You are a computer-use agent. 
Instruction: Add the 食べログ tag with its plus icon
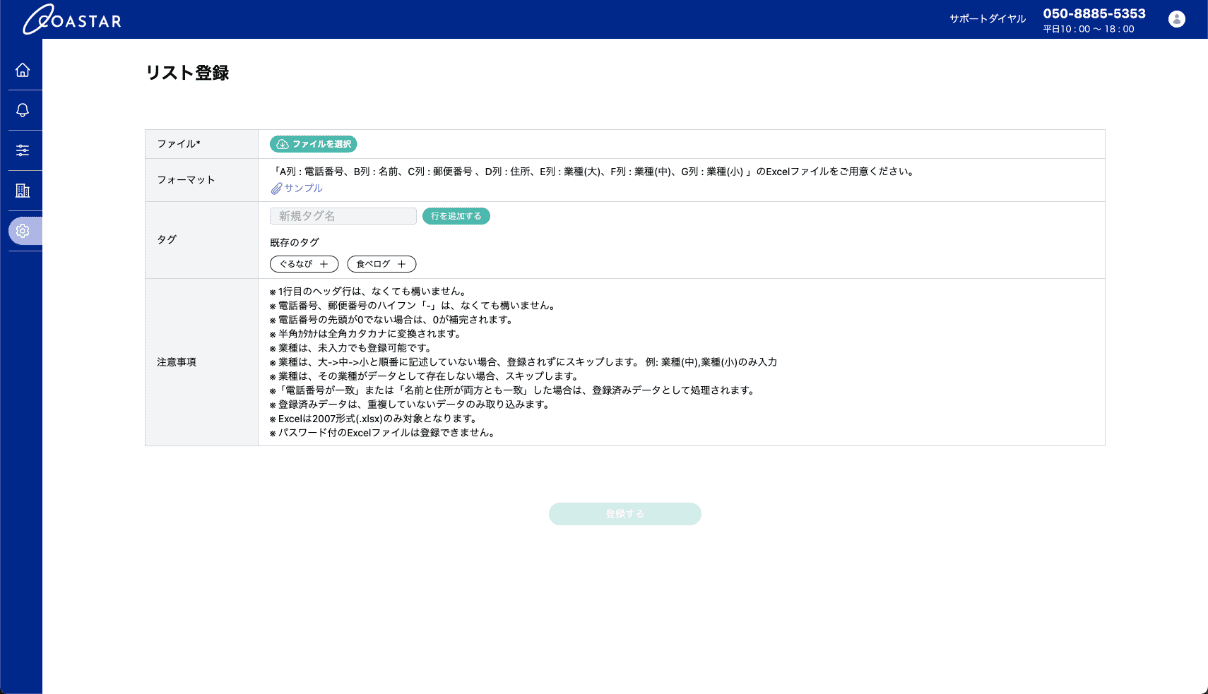click(x=403, y=264)
